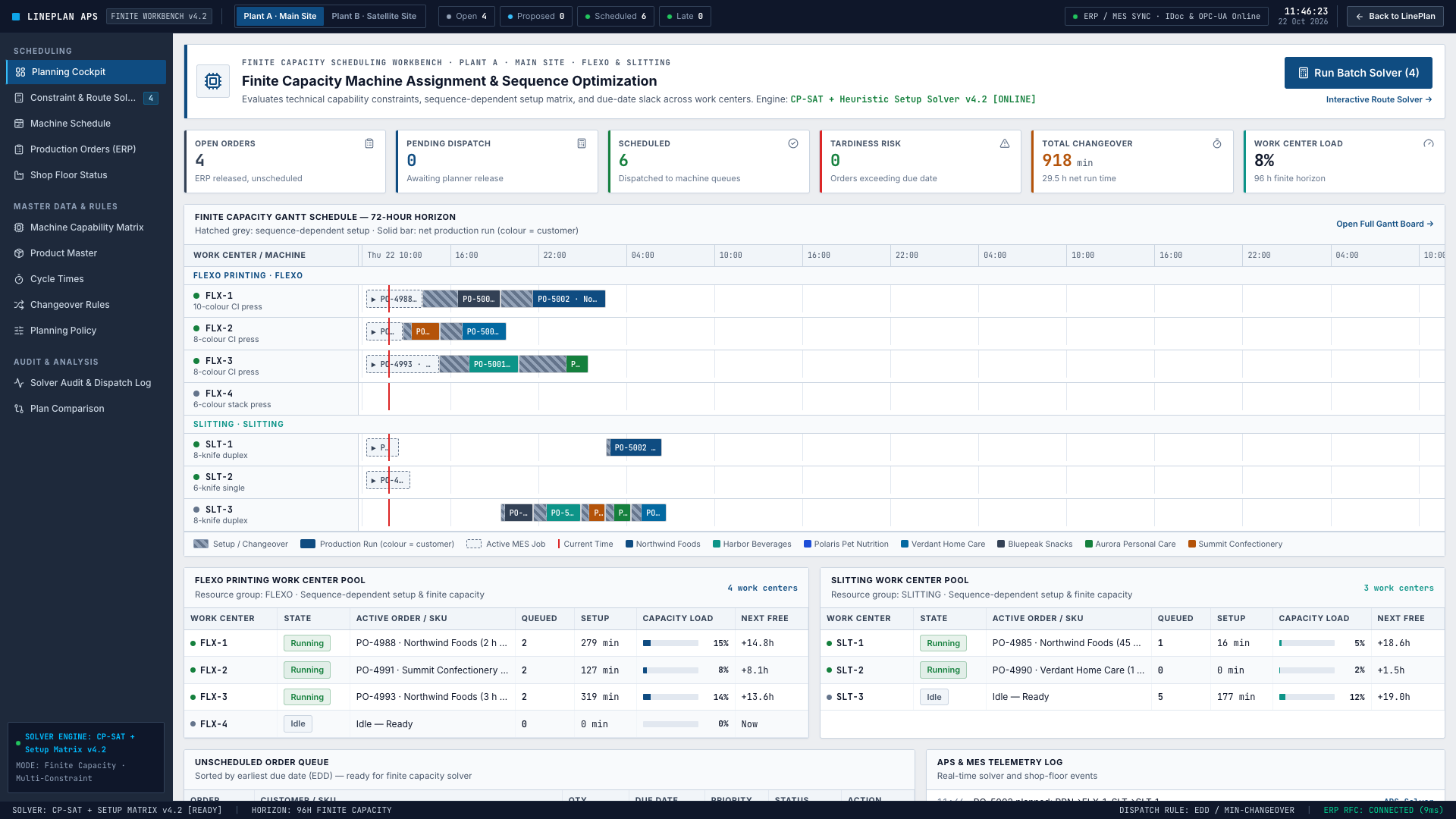1456x819 pixels.
Task: Open Machine Schedule menu item
Action: pos(86,124)
